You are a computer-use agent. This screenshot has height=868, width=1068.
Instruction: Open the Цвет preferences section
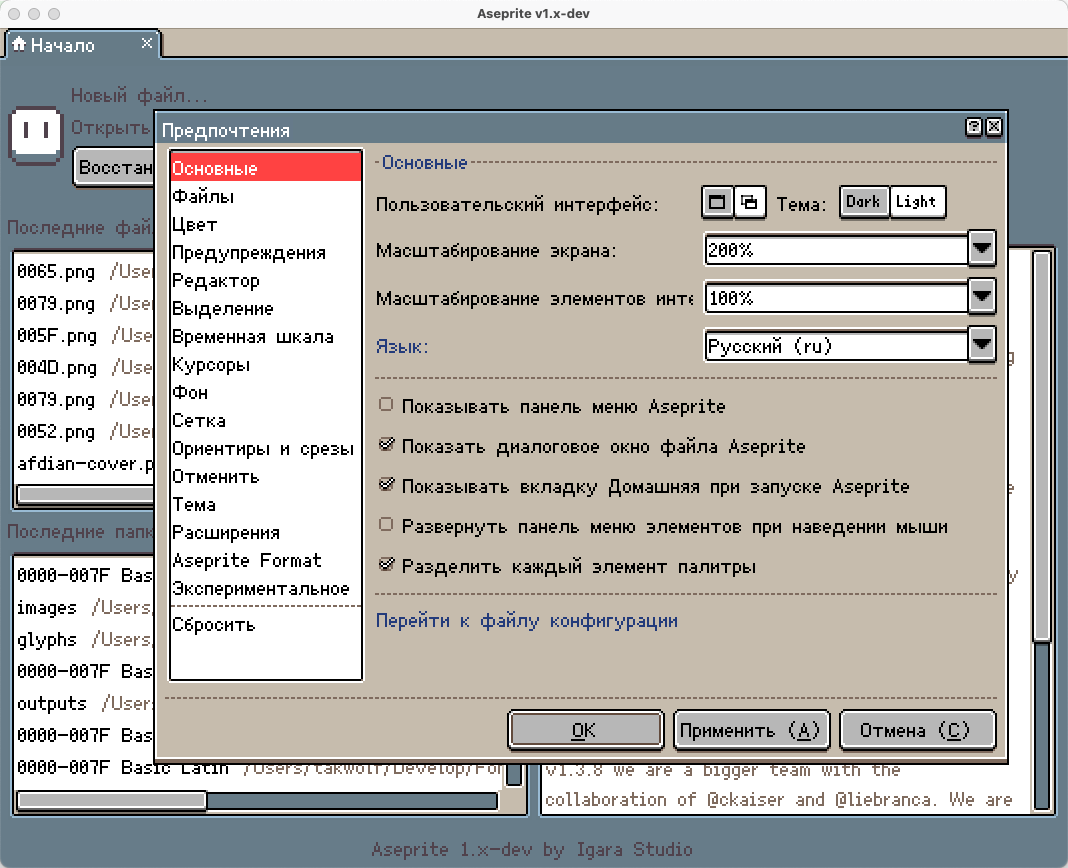pyautogui.click(x=266, y=224)
